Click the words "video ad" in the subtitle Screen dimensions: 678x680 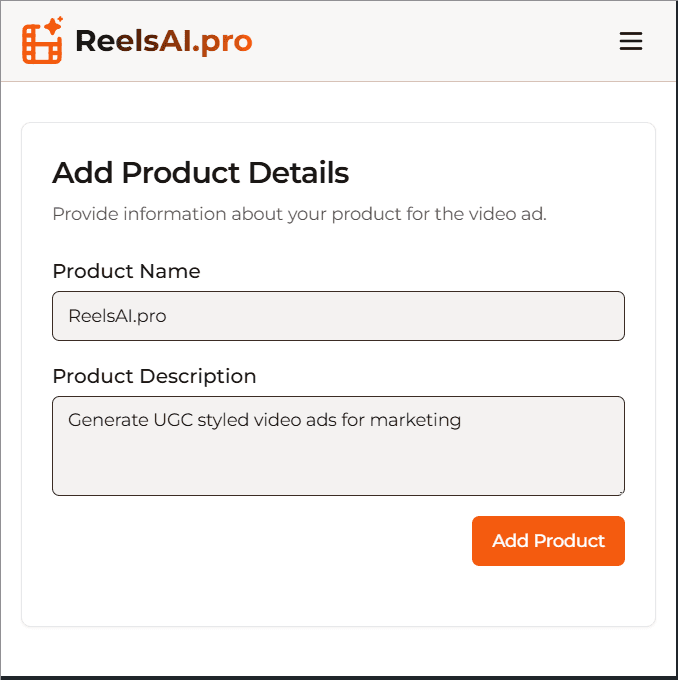coord(505,214)
